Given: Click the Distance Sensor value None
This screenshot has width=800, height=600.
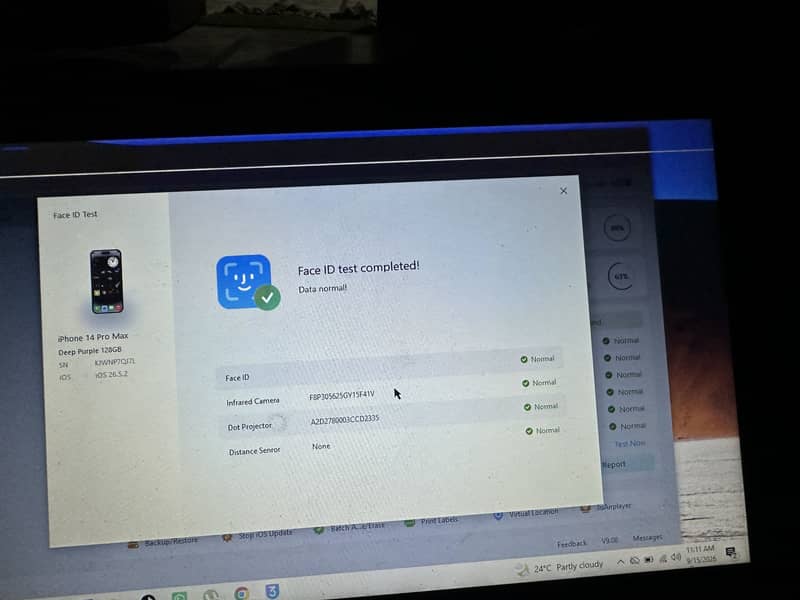Looking at the screenshot, I should tap(321, 446).
